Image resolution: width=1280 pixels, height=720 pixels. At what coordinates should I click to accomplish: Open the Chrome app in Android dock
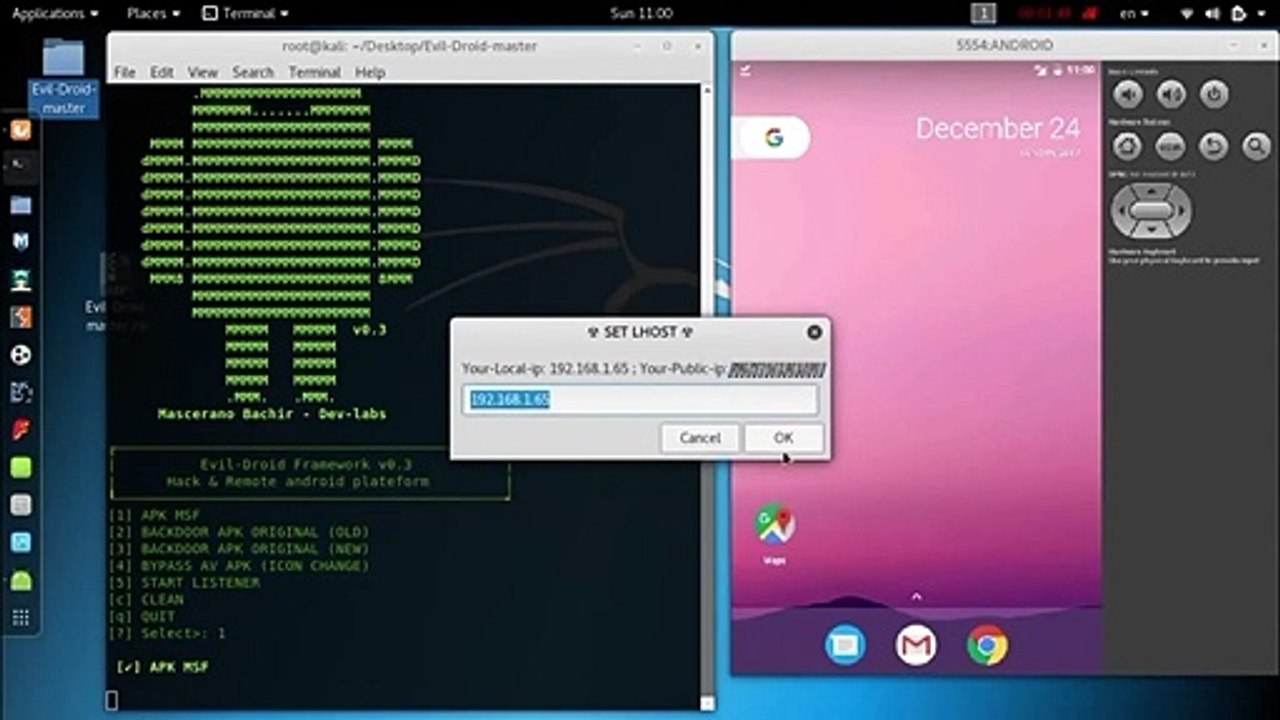pyautogui.click(x=987, y=645)
